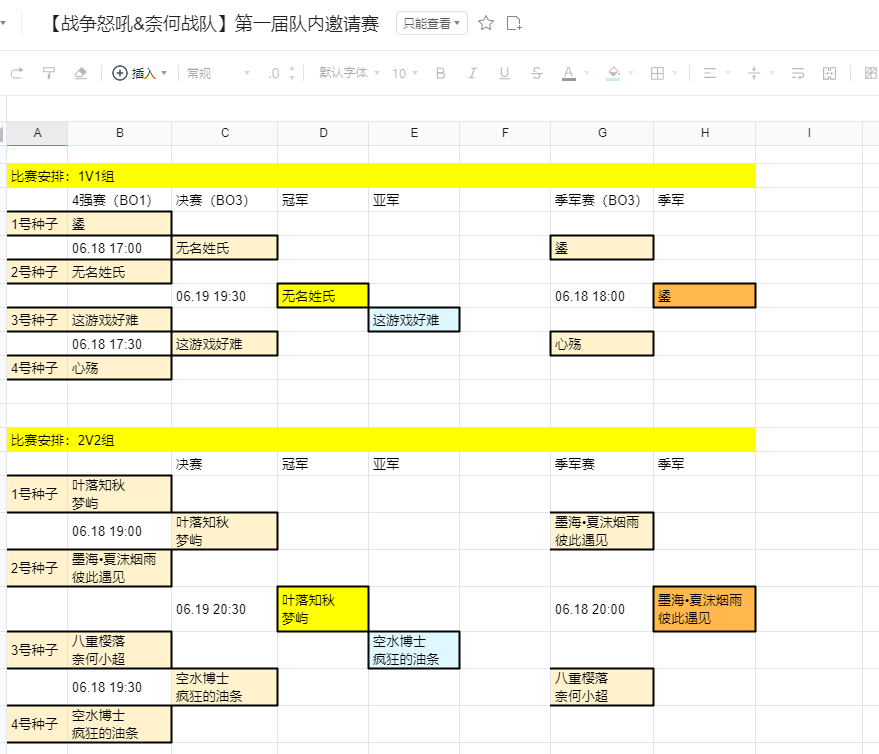879x754 pixels.
Task: Select the blue 空水博士 疯狂的油条 cell
Action: (x=414, y=650)
